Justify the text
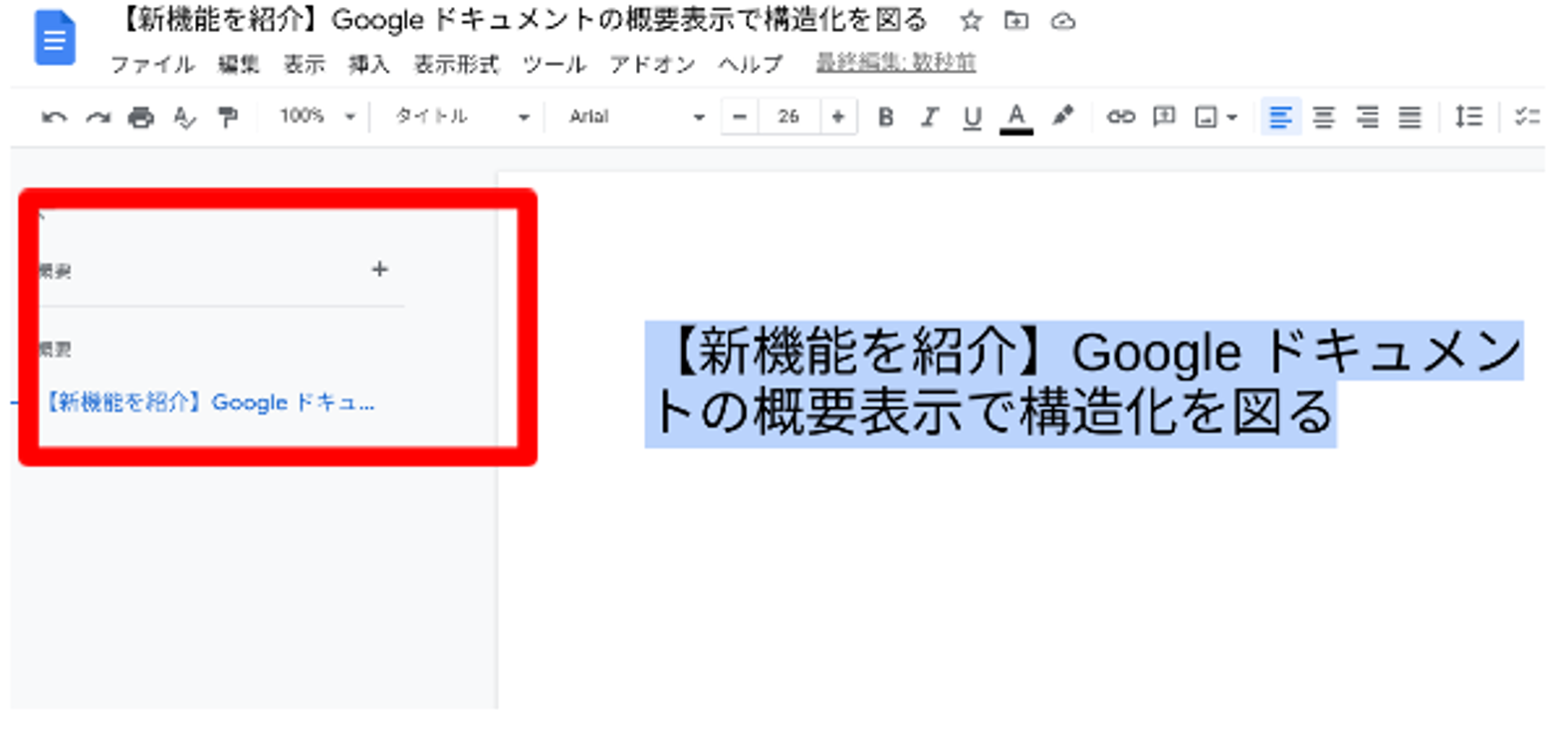 pos(1410,118)
